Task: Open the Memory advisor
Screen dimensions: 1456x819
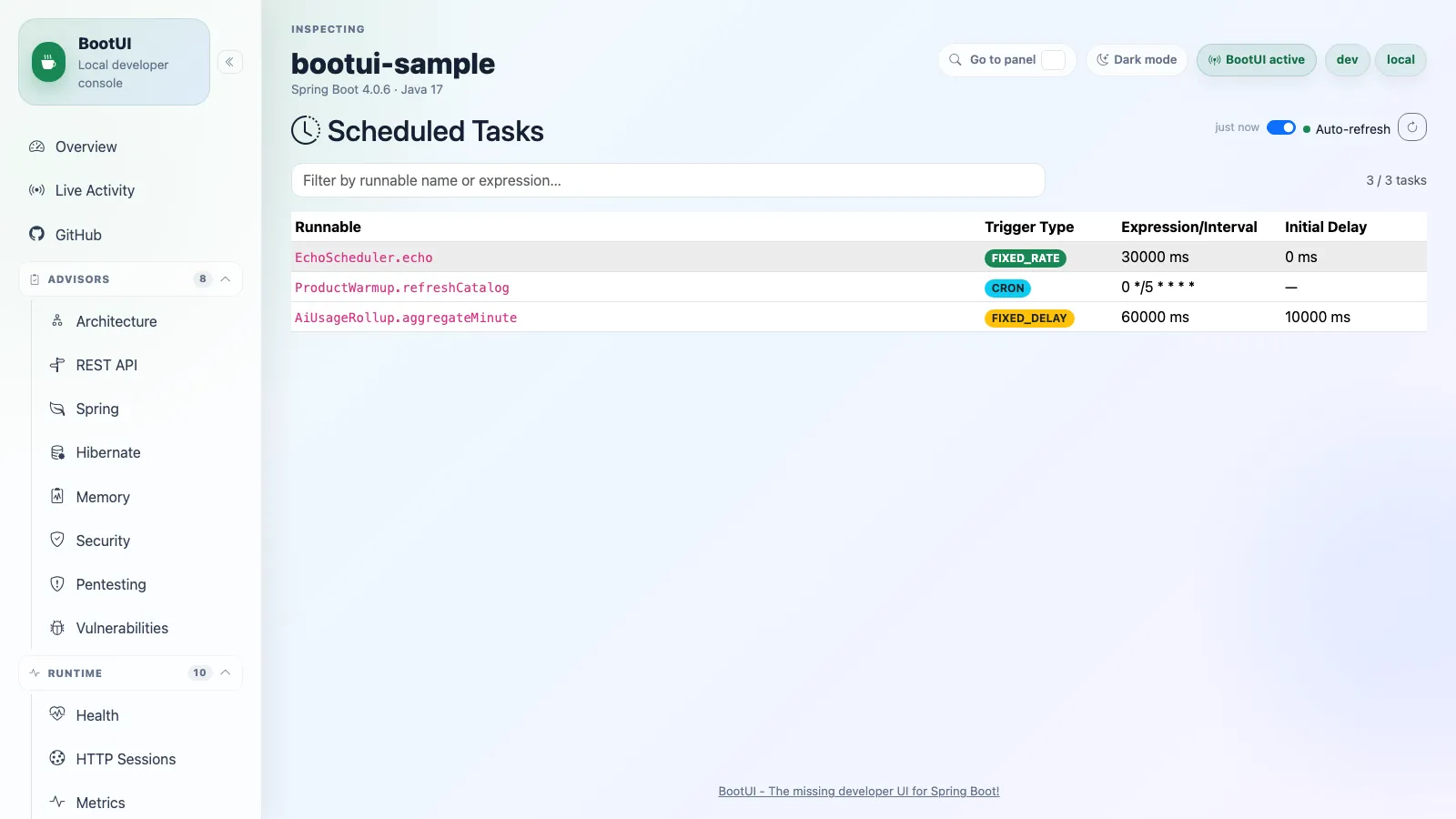Action: tap(103, 497)
